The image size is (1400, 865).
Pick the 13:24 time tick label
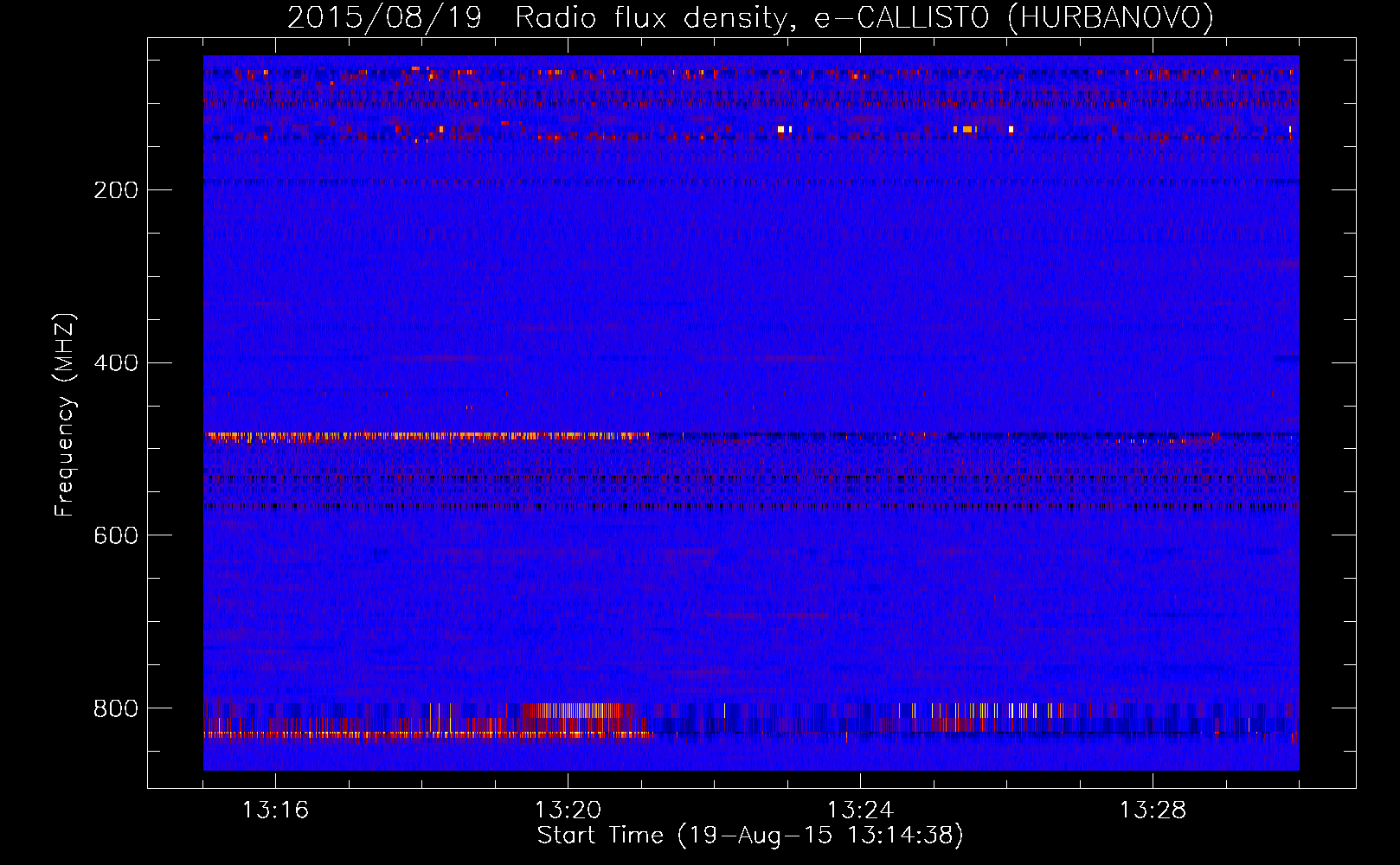coord(860,811)
